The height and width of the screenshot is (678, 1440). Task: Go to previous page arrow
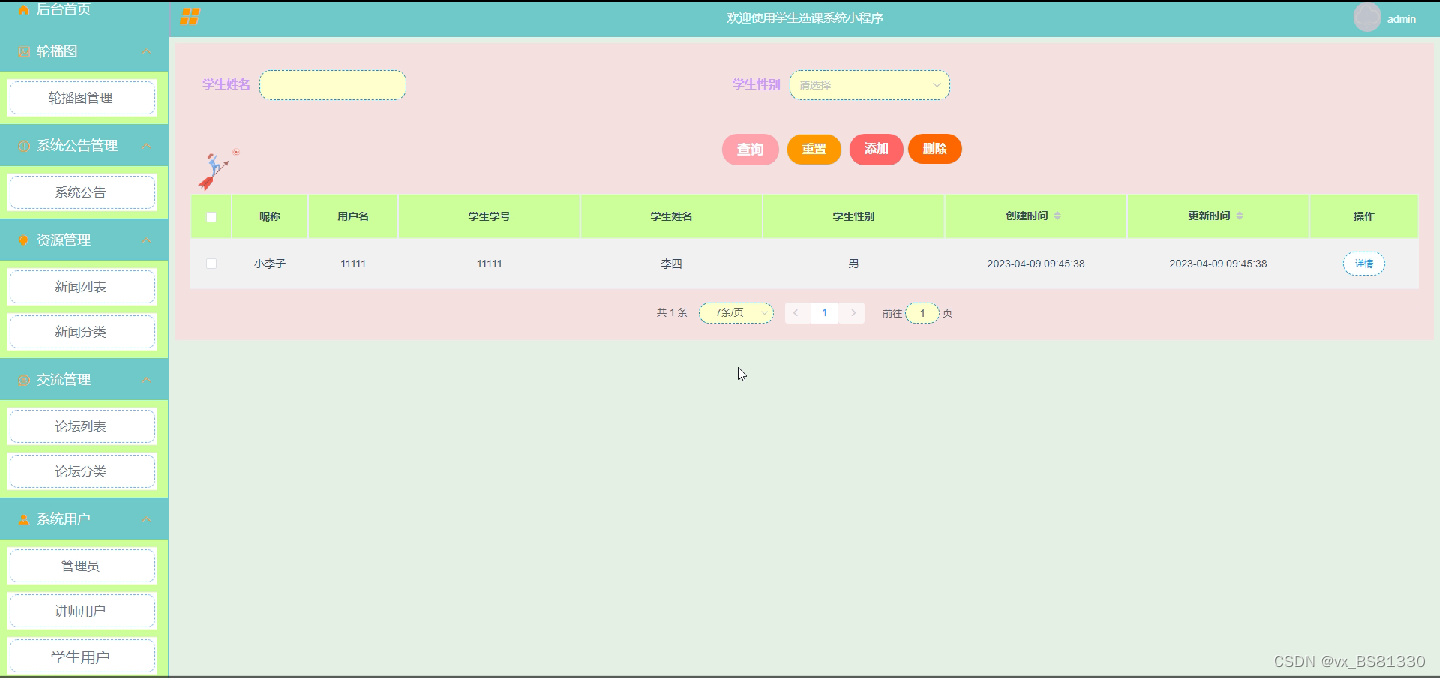point(797,313)
